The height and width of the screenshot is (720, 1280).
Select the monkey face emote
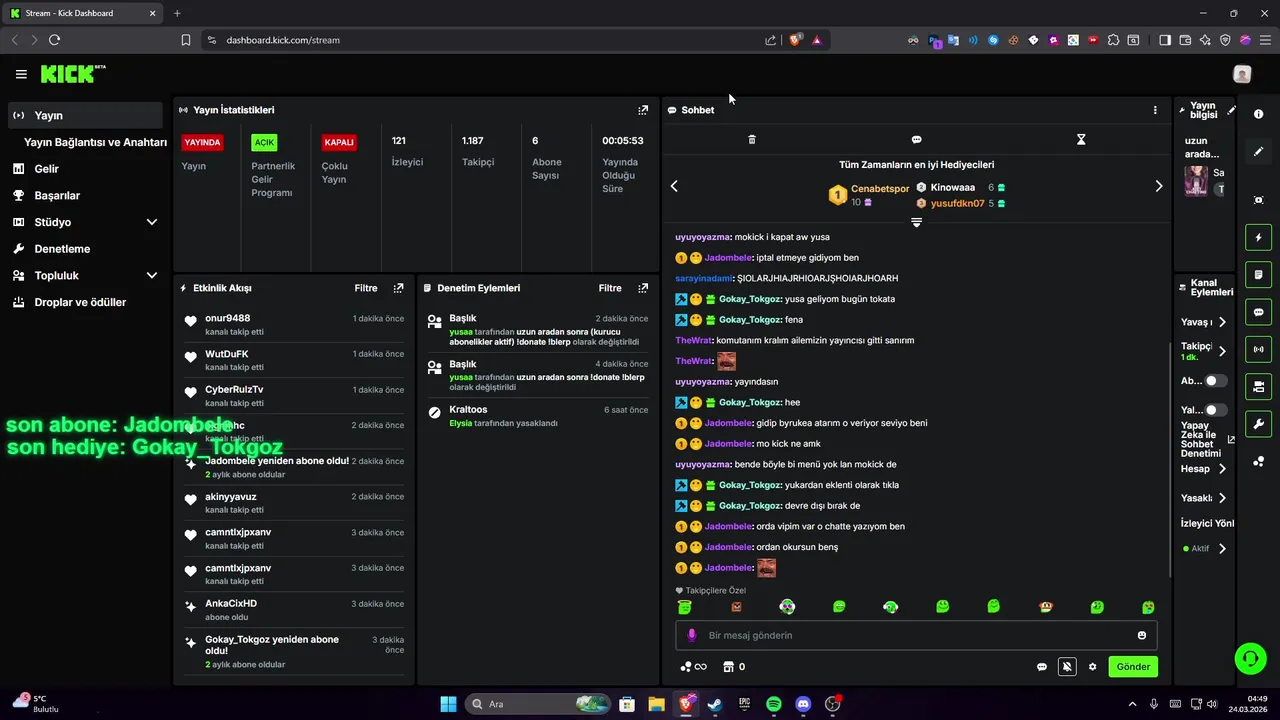point(1046,607)
